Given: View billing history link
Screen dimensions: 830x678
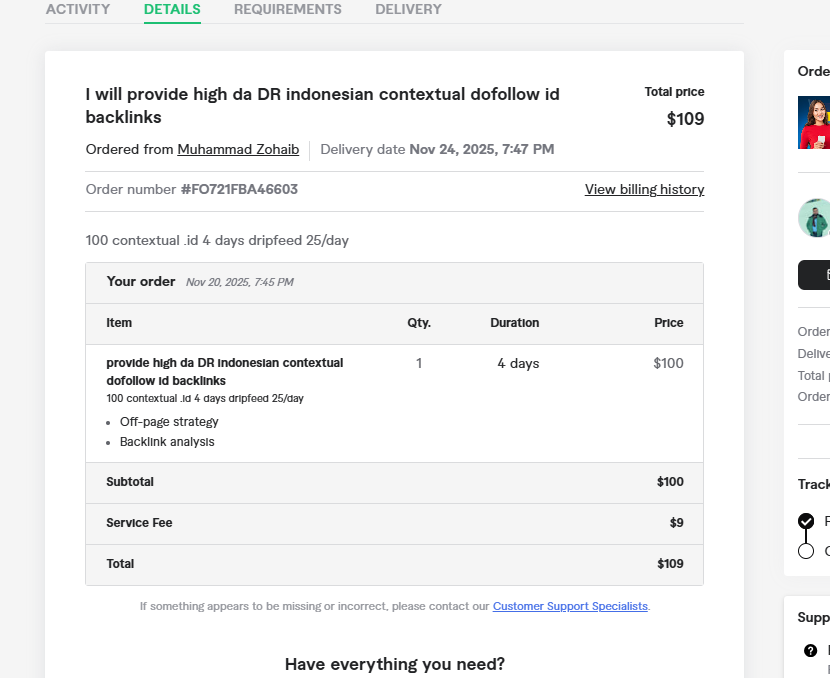Looking at the screenshot, I should pos(644,190).
